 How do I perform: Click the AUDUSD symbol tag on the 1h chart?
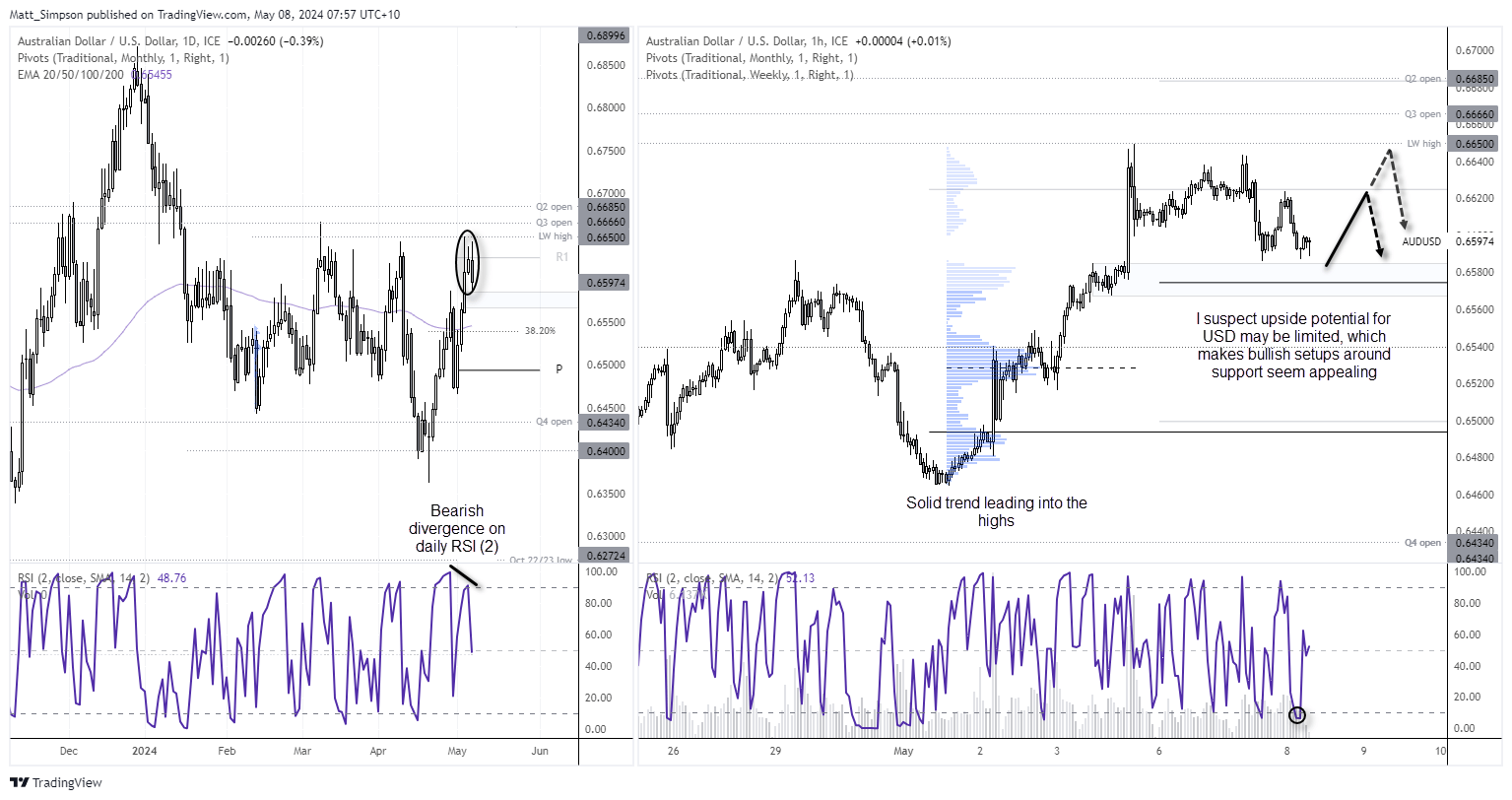click(x=1421, y=241)
